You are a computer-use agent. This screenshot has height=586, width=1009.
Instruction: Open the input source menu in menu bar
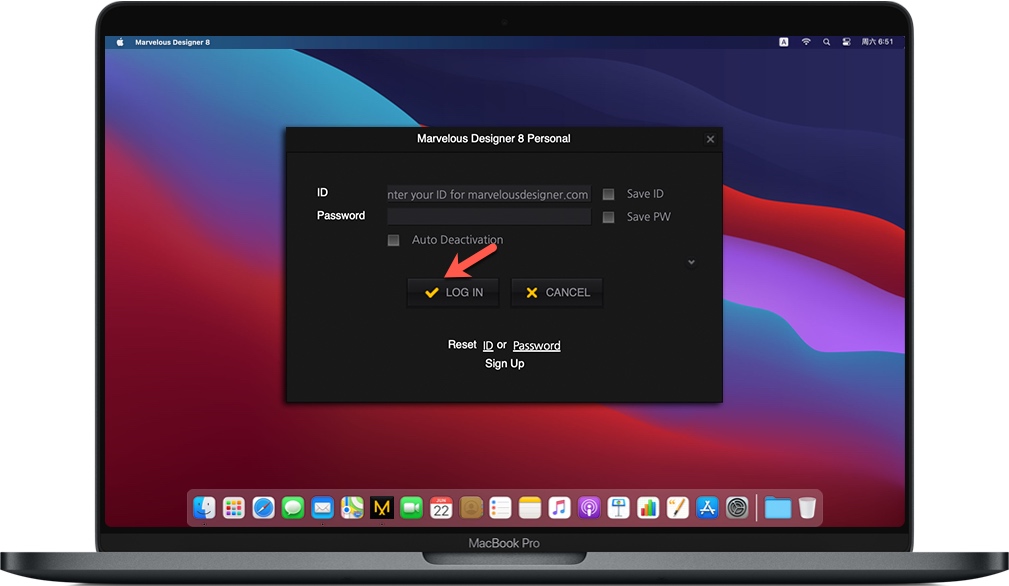[783, 42]
